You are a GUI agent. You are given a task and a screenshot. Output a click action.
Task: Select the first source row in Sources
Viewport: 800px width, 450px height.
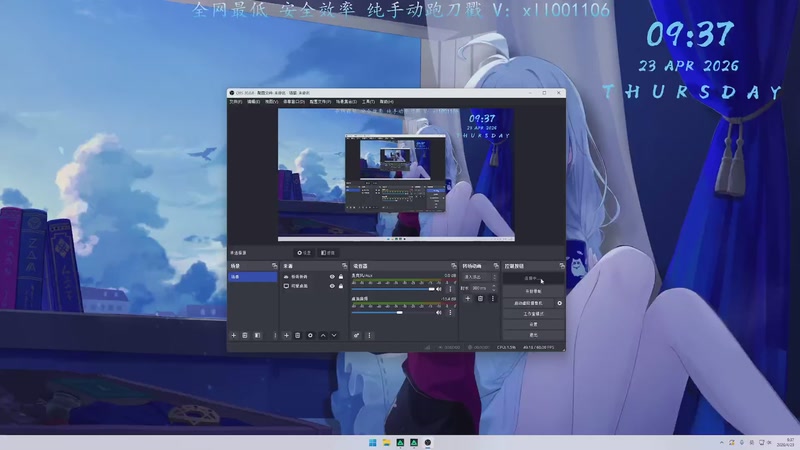point(313,277)
